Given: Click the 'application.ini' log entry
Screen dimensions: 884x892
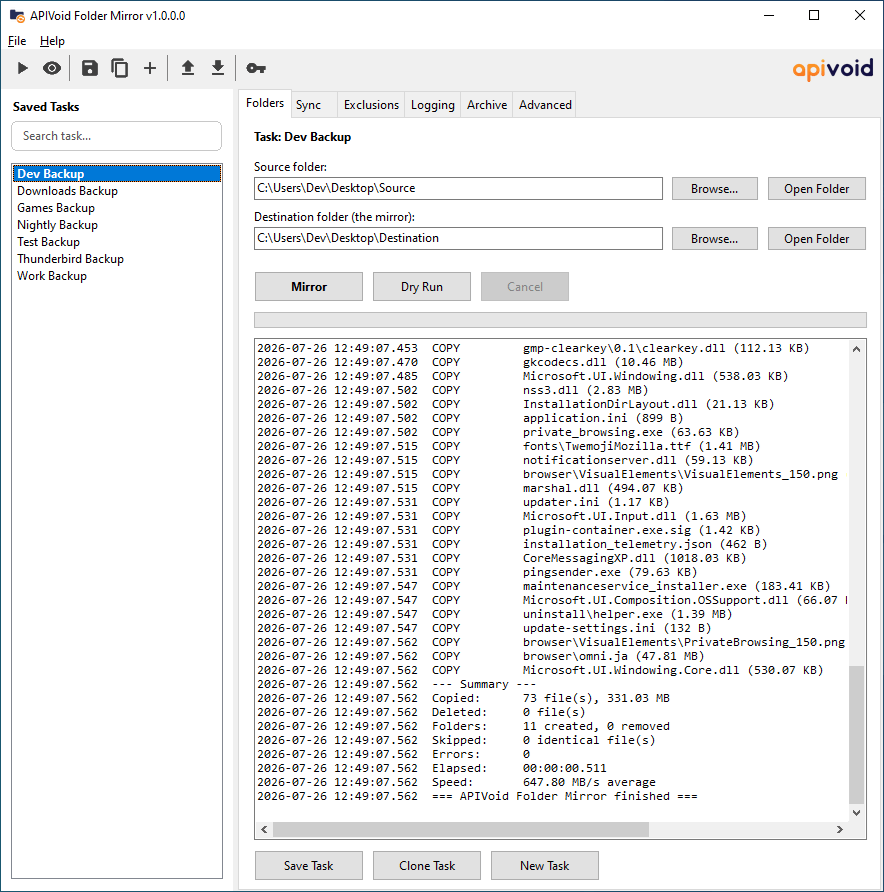Looking at the screenshot, I should pyautogui.click(x=470, y=418).
